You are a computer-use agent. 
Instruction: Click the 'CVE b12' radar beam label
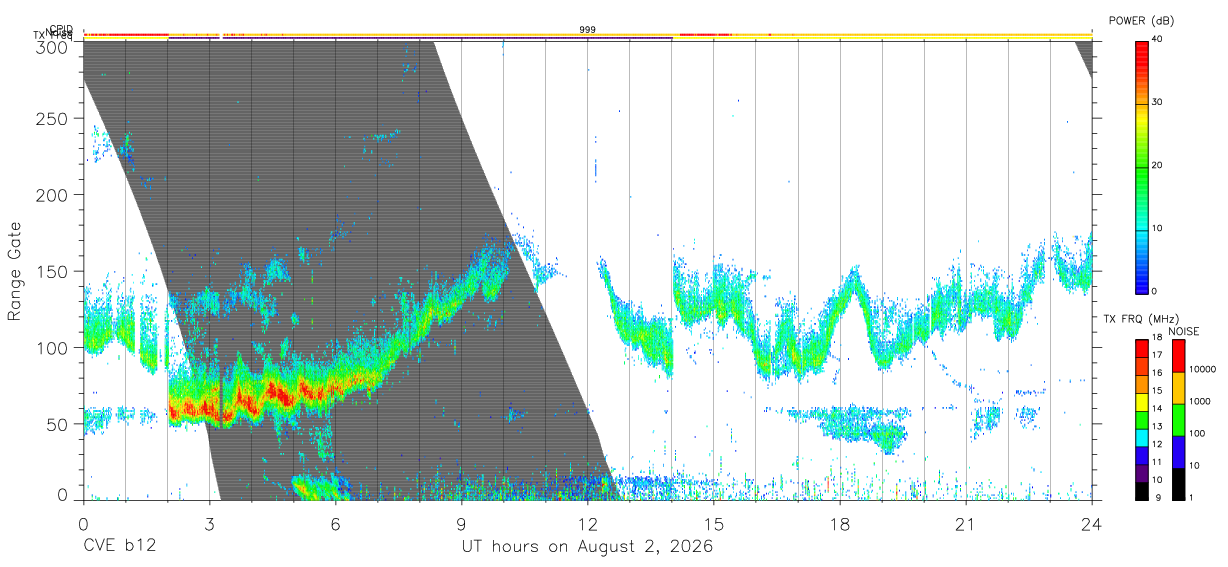(119, 547)
